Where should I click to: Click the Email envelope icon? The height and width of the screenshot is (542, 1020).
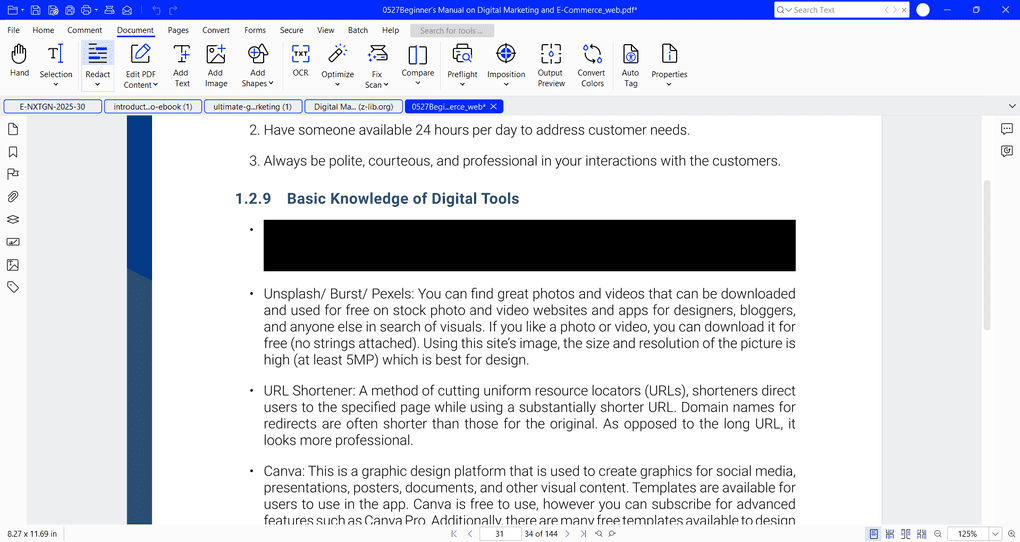tap(128, 10)
